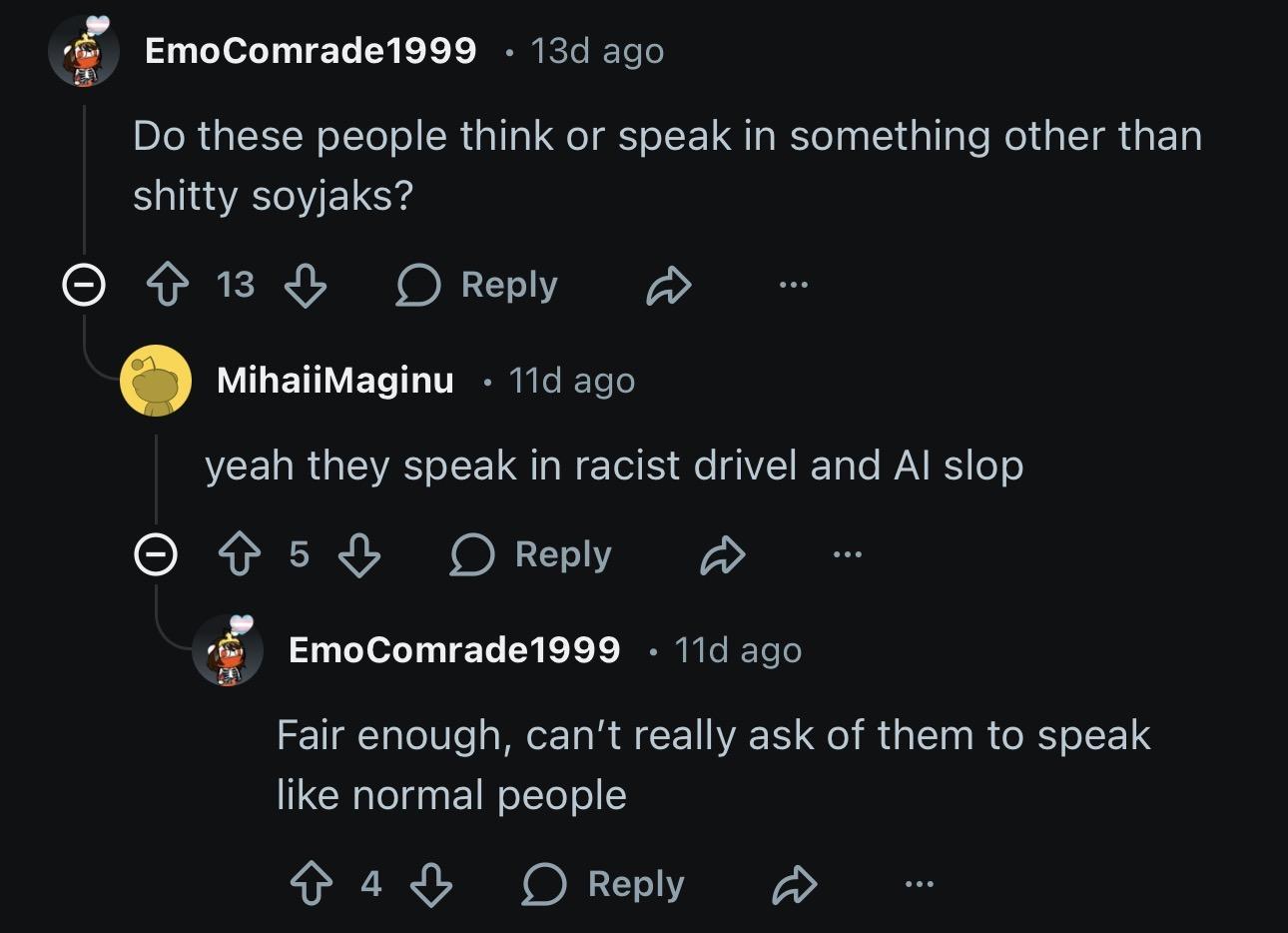The image size is (1288, 933).
Task: Open MihaiiMaginu's user profile name
Action: (x=334, y=381)
